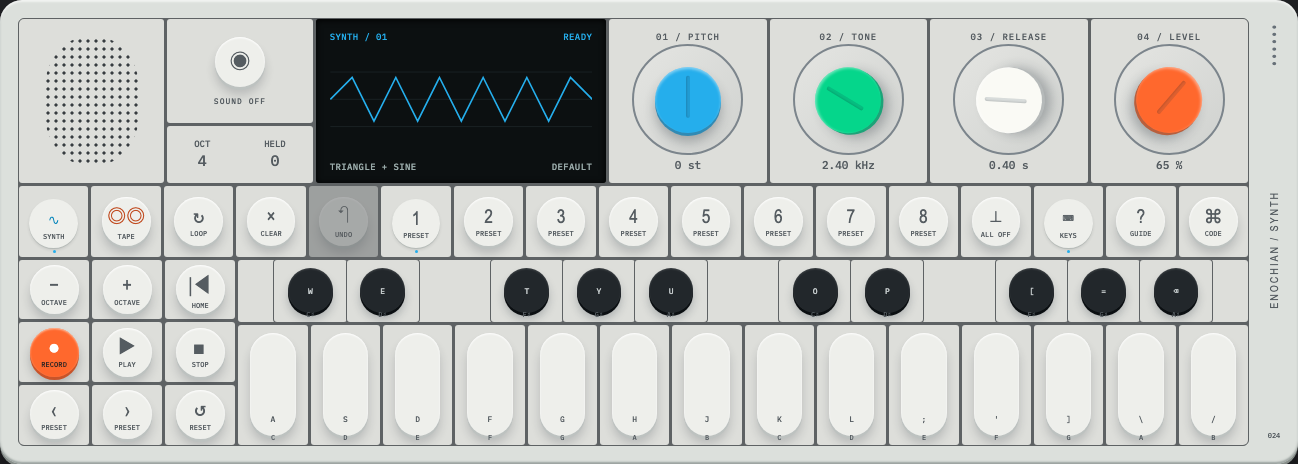Select PRESET 4

point(633,222)
